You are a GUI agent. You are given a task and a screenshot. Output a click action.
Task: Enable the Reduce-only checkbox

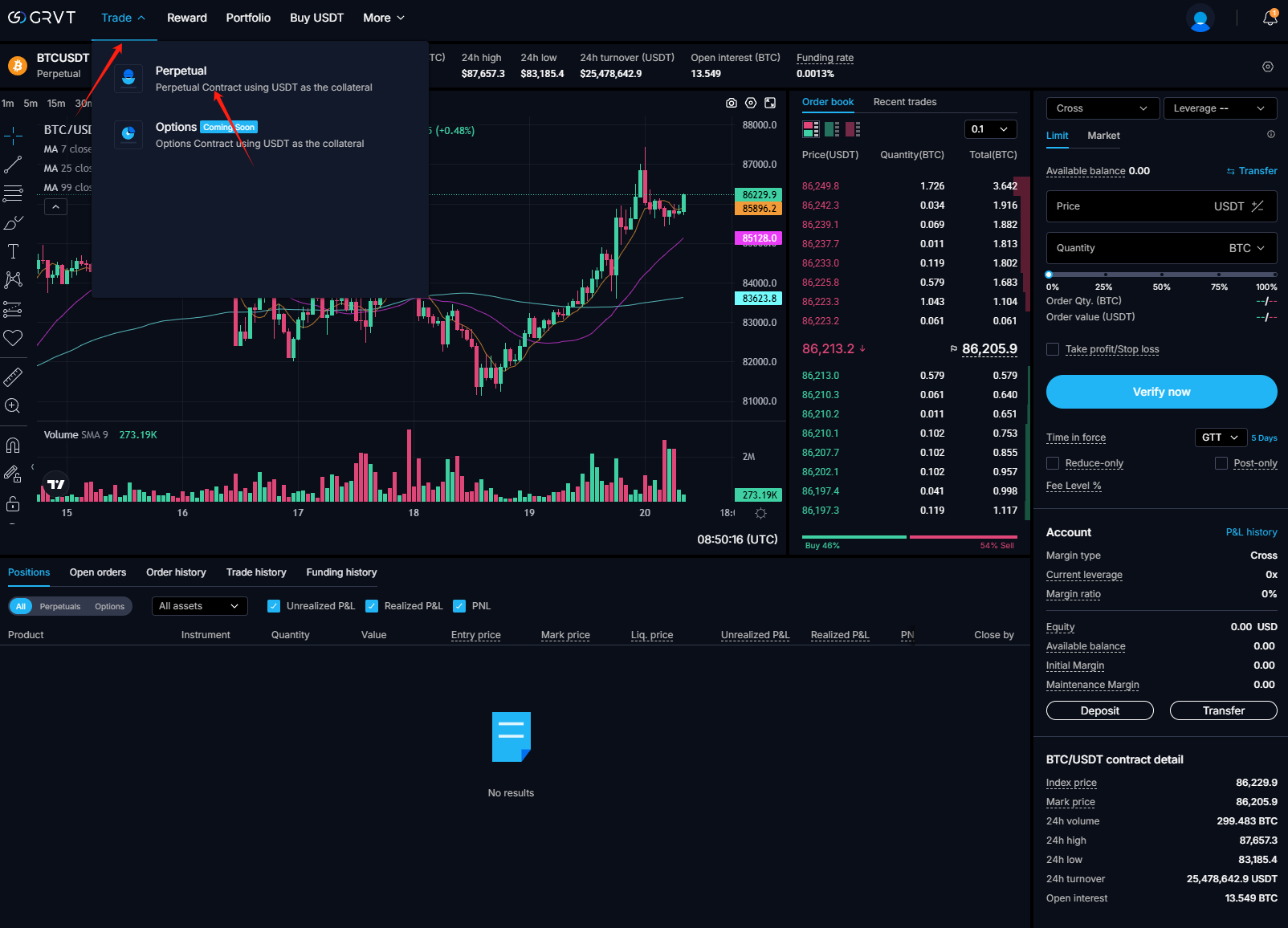[1053, 463]
